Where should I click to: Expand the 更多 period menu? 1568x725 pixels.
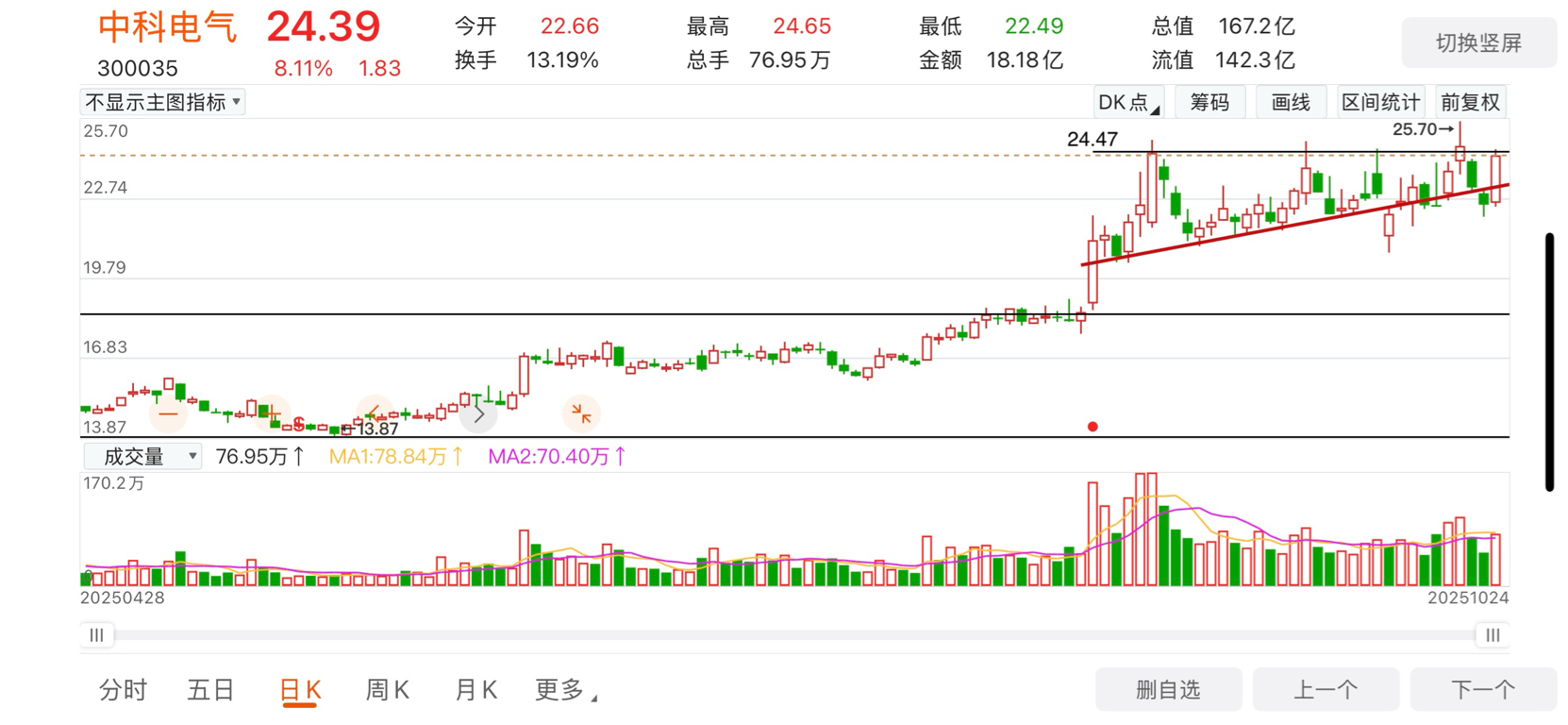pyautogui.click(x=566, y=691)
